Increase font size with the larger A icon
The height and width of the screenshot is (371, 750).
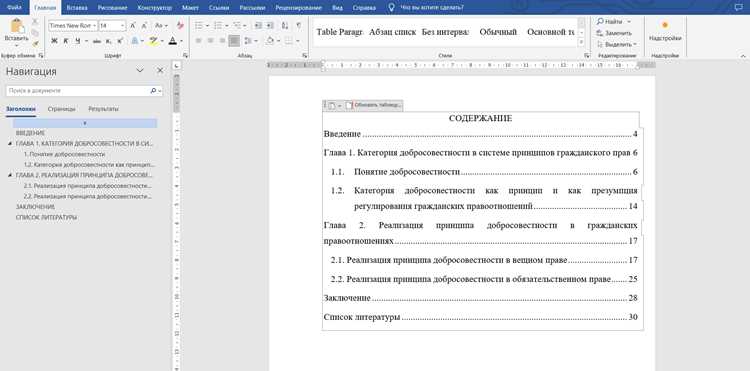pyautogui.click(x=133, y=25)
